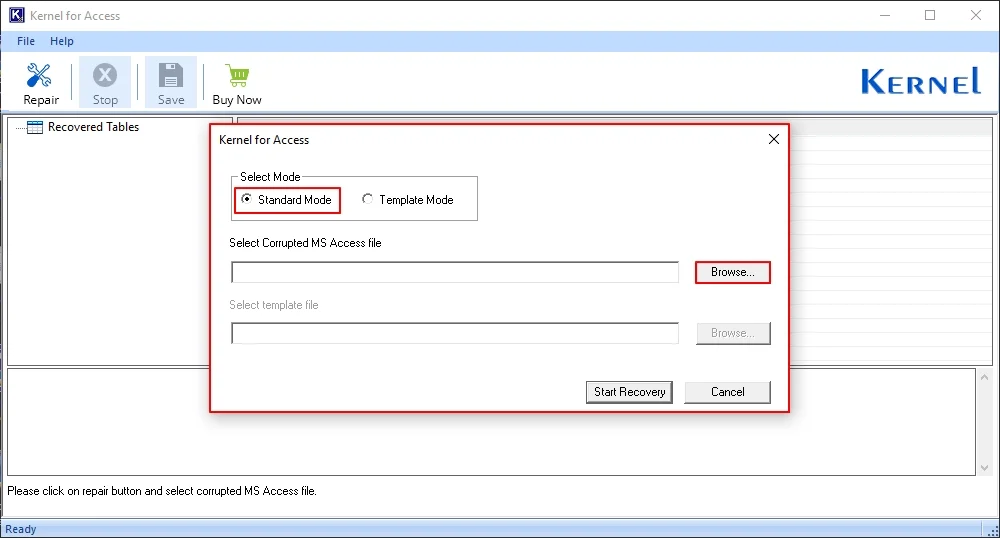The height and width of the screenshot is (538, 1000).
Task: Click the Kernel logo at top right
Action: [x=920, y=81]
